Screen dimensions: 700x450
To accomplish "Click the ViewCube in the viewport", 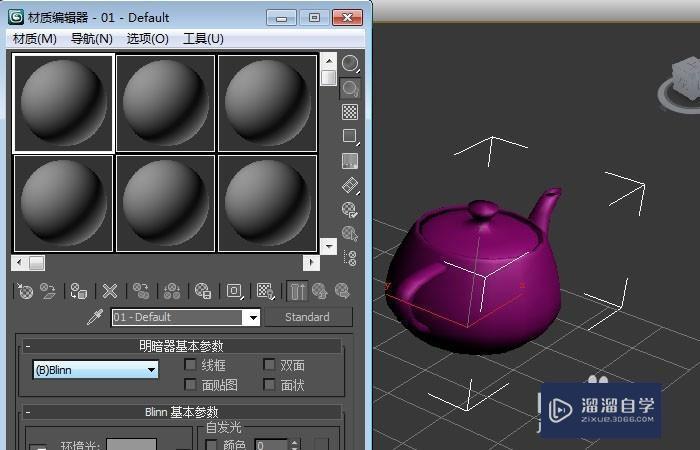I will [x=679, y=85].
